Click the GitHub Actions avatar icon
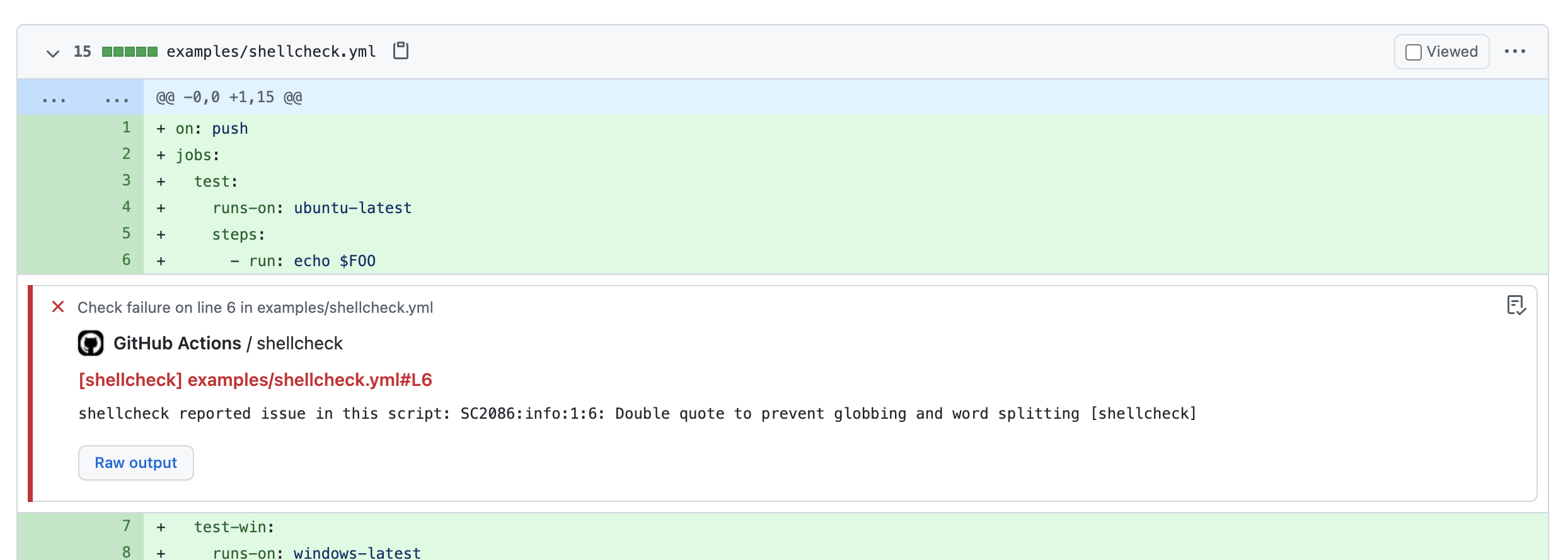The width and height of the screenshot is (1568, 560). pyautogui.click(x=91, y=343)
